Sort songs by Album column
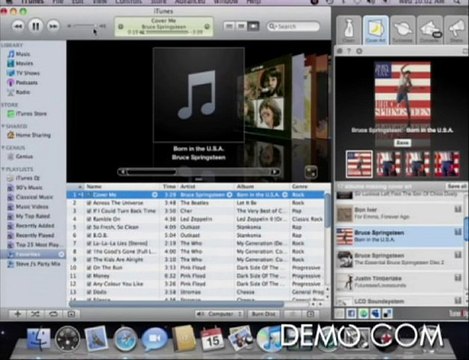This screenshot has width=469, height=360. tap(262, 187)
